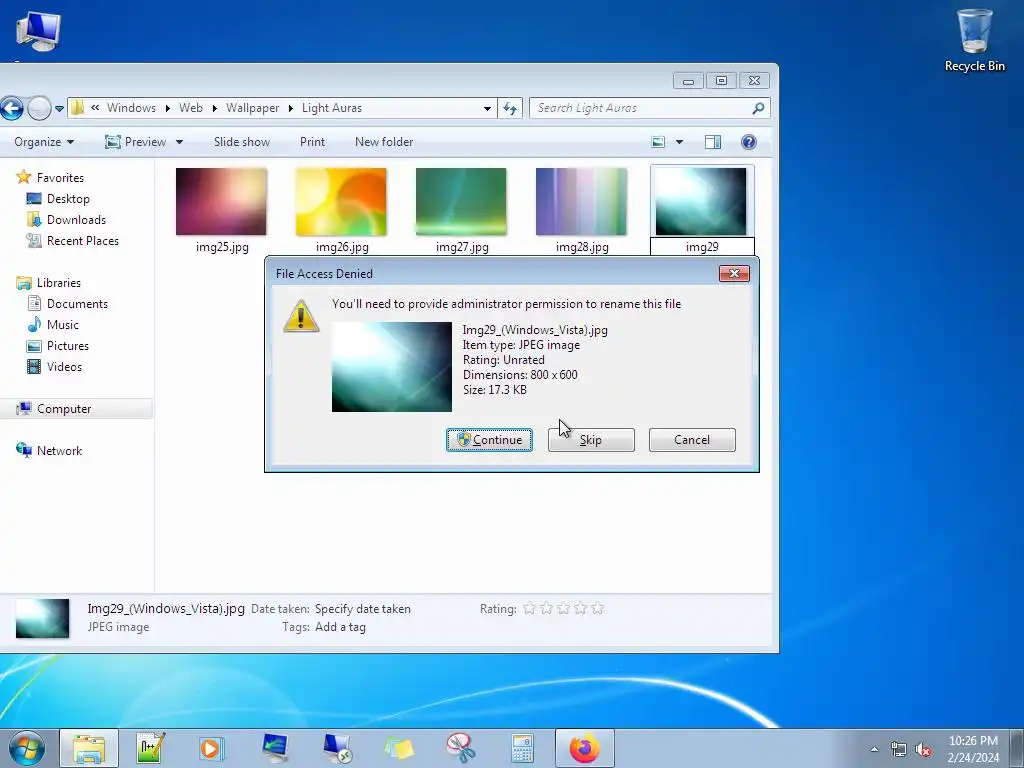Click the img29 rename text box
1024x768 pixels.
(702, 246)
